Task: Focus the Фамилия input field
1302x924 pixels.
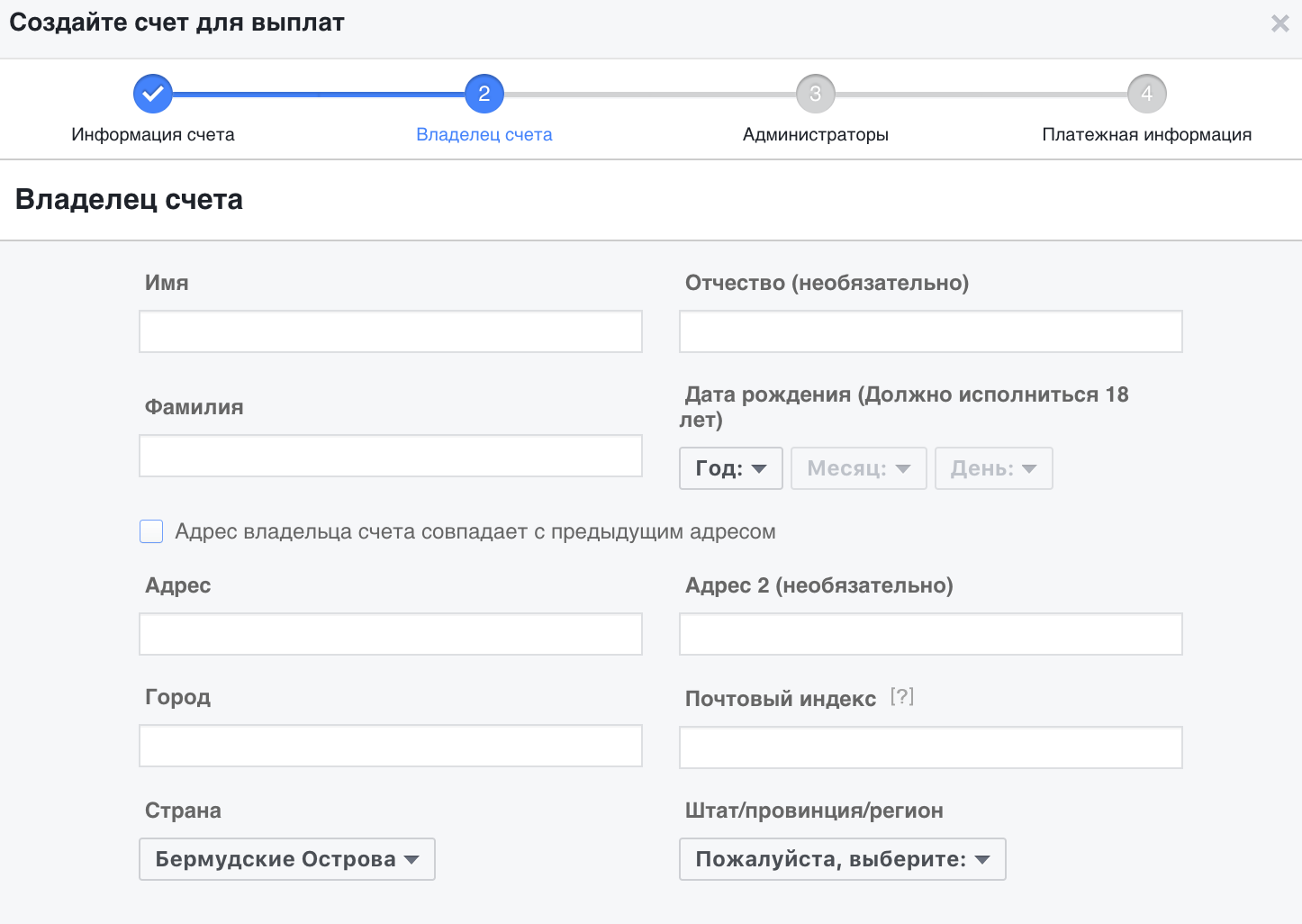Action: [x=391, y=456]
